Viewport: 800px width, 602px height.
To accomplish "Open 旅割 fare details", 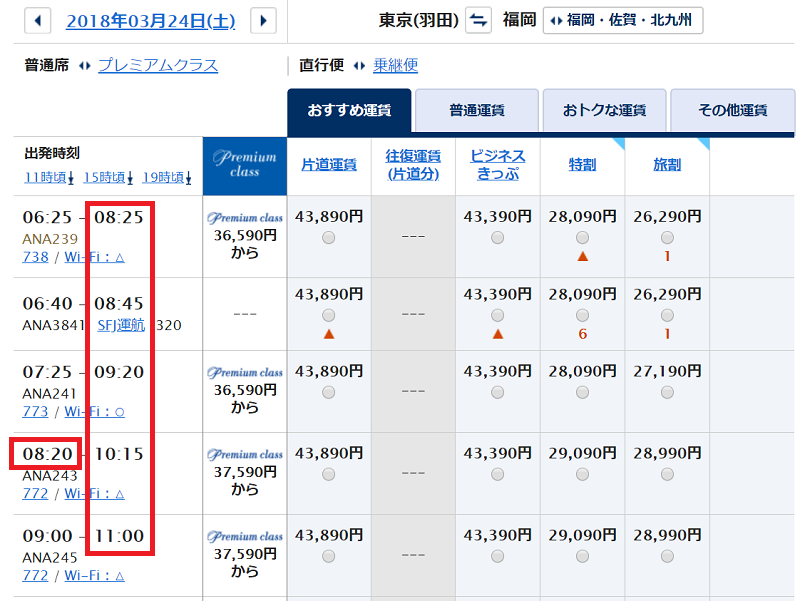I will pos(667,165).
